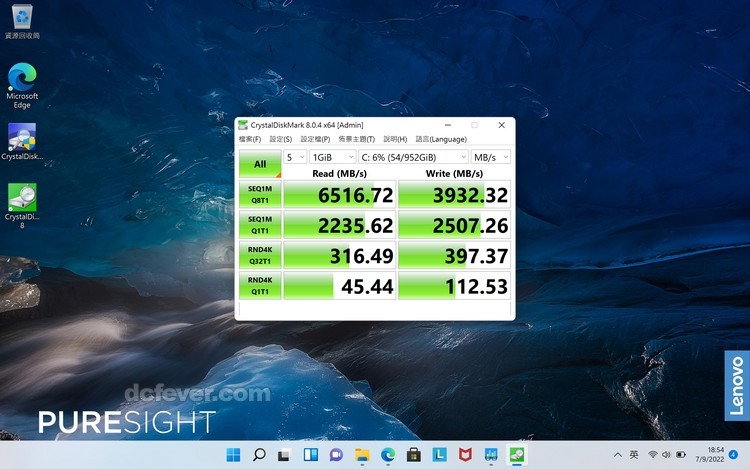Viewport: 750px width, 469px height.
Task: Open the Lenovo L app on taskbar
Action: tap(440, 455)
